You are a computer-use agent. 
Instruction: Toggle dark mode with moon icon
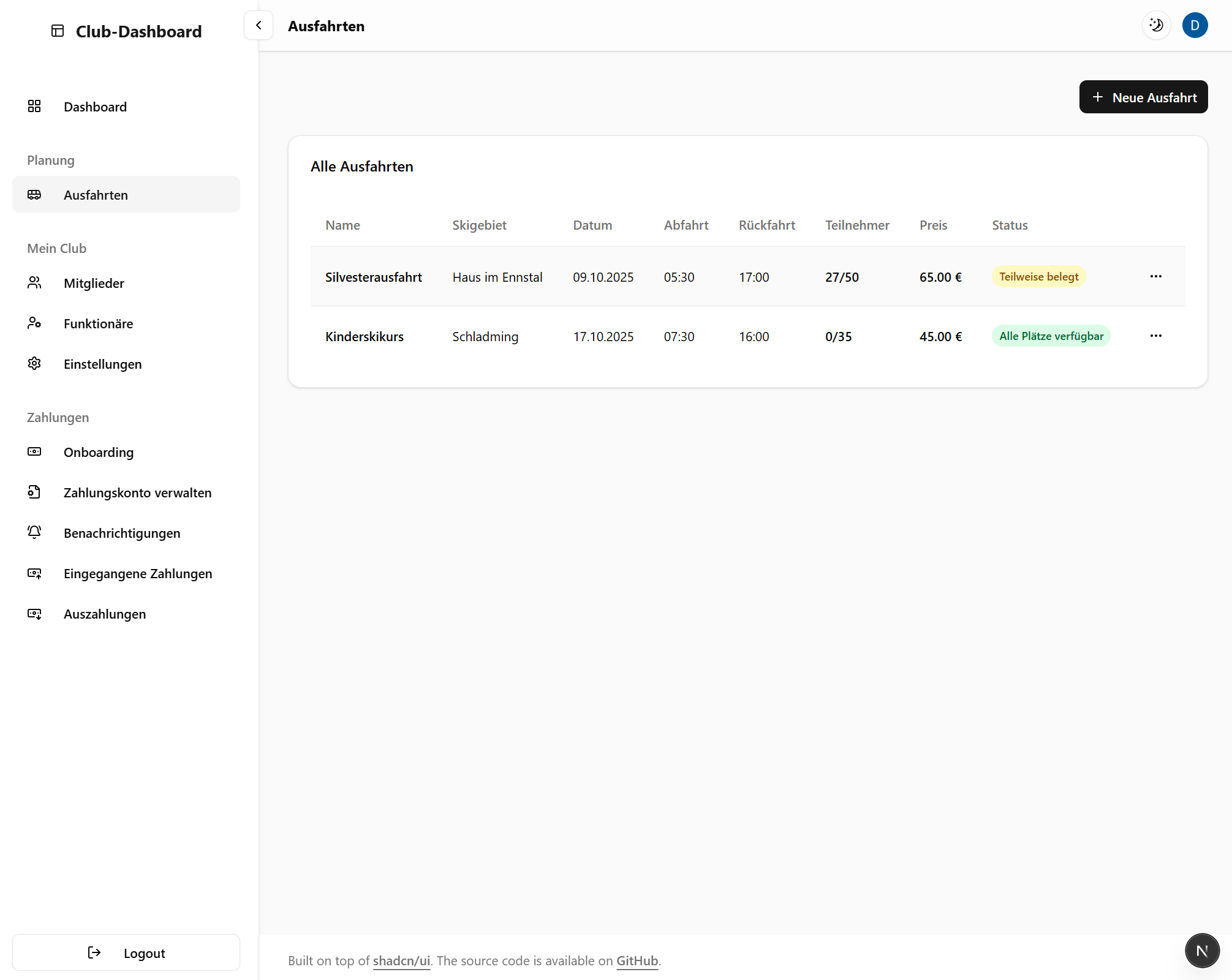pos(1156,26)
